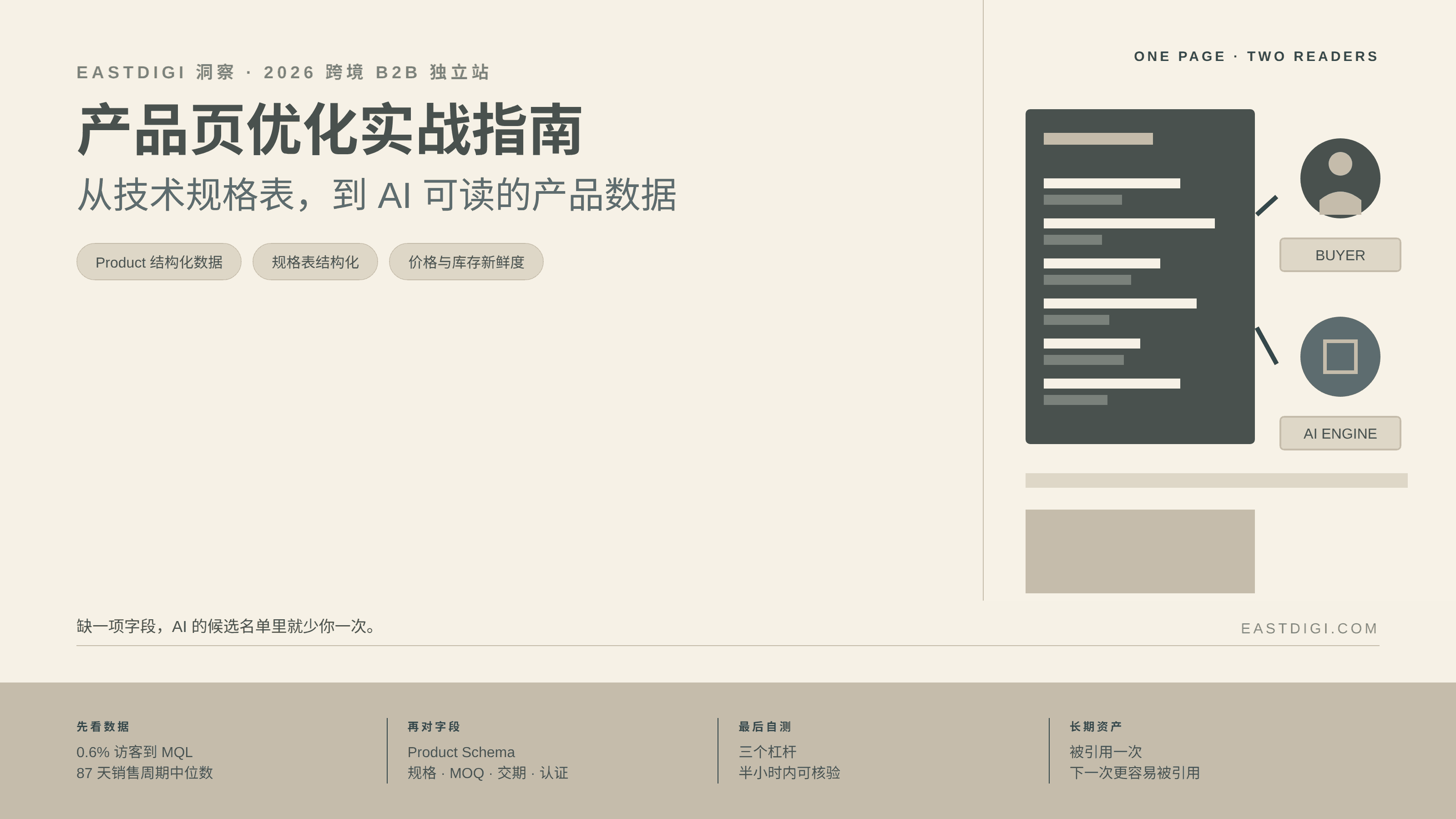Click the buyer person avatar icon
The width and height of the screenshot is (1456, 819).
click(x=1340, y=178)
